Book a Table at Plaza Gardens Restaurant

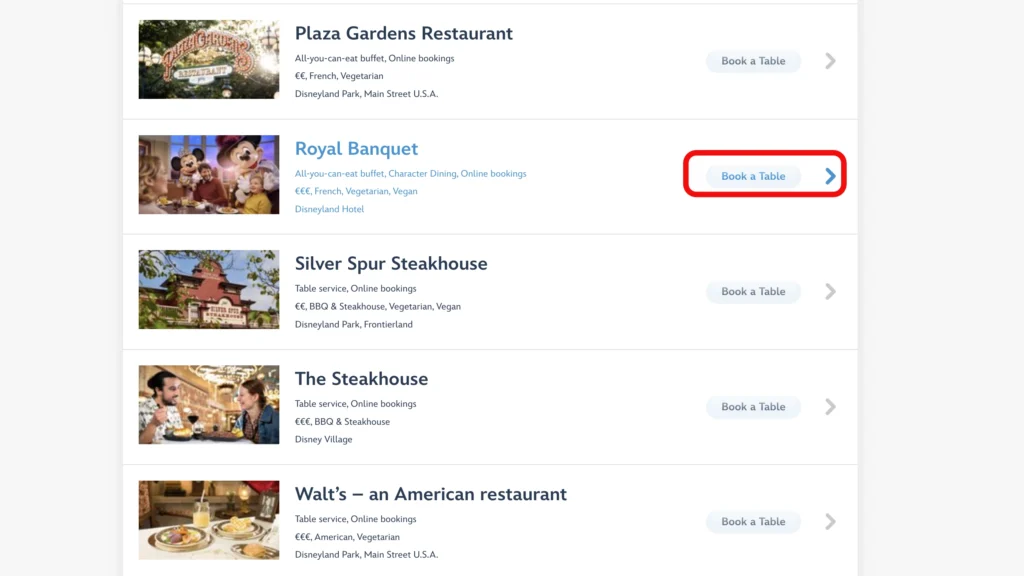coord(753,61)
